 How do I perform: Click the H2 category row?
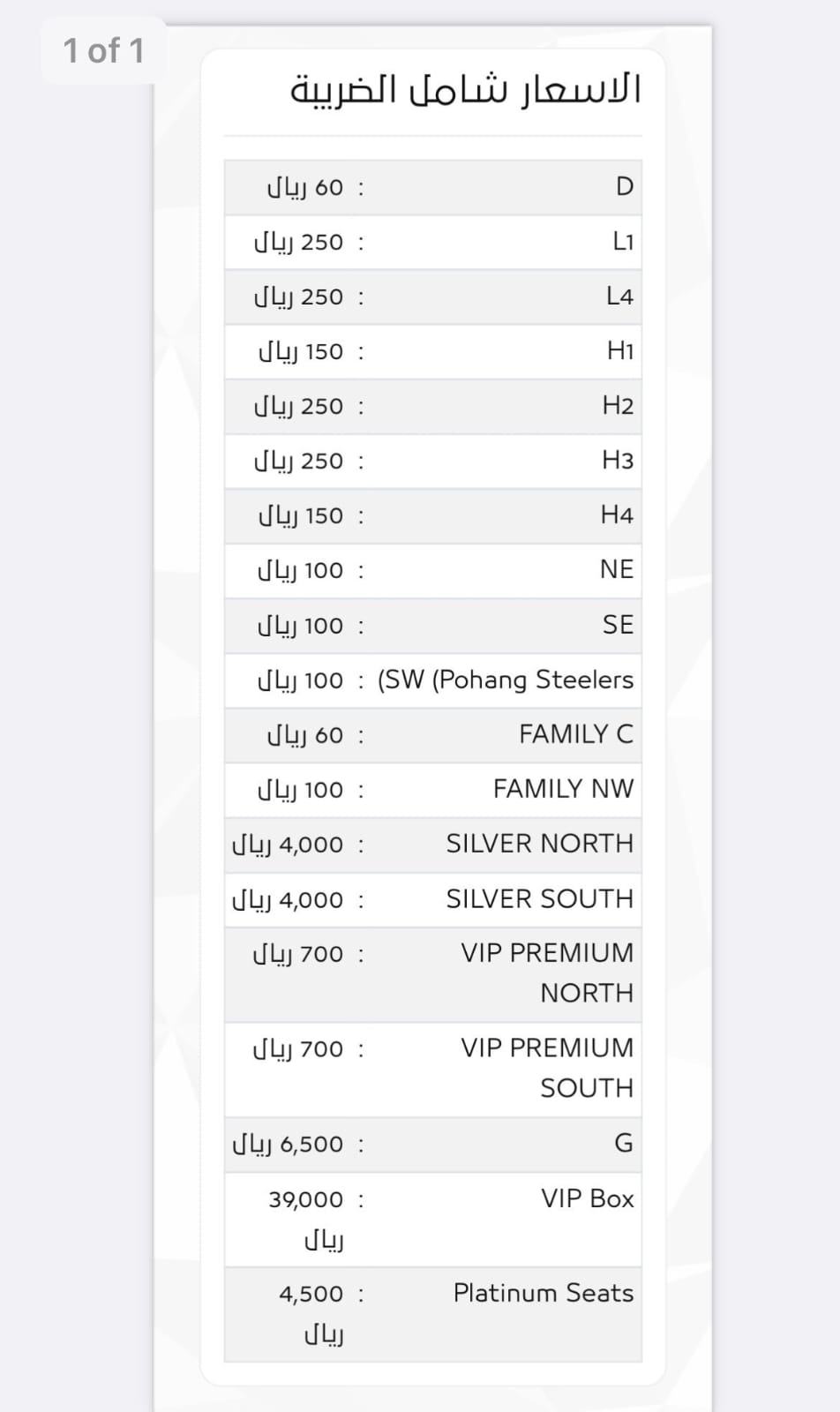432,406
